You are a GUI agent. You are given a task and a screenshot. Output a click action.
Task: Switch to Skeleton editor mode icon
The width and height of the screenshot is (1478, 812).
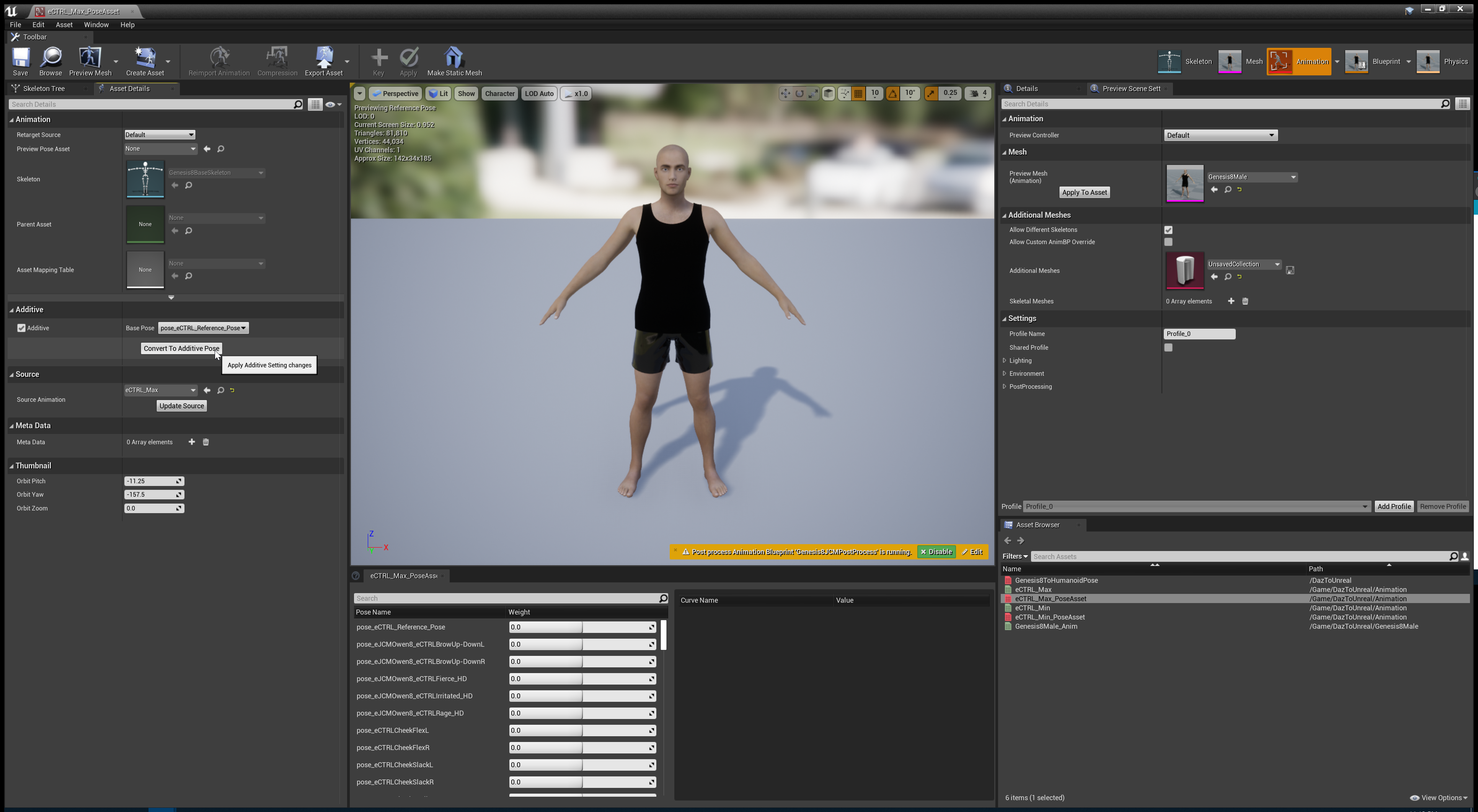(x=1169, y=61)
